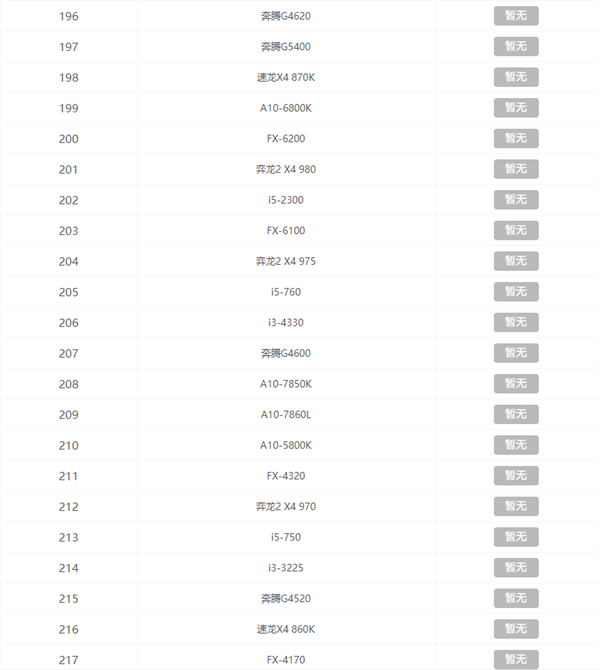
Task: Select the A10-5800K processor name
Action: [286, 445]
